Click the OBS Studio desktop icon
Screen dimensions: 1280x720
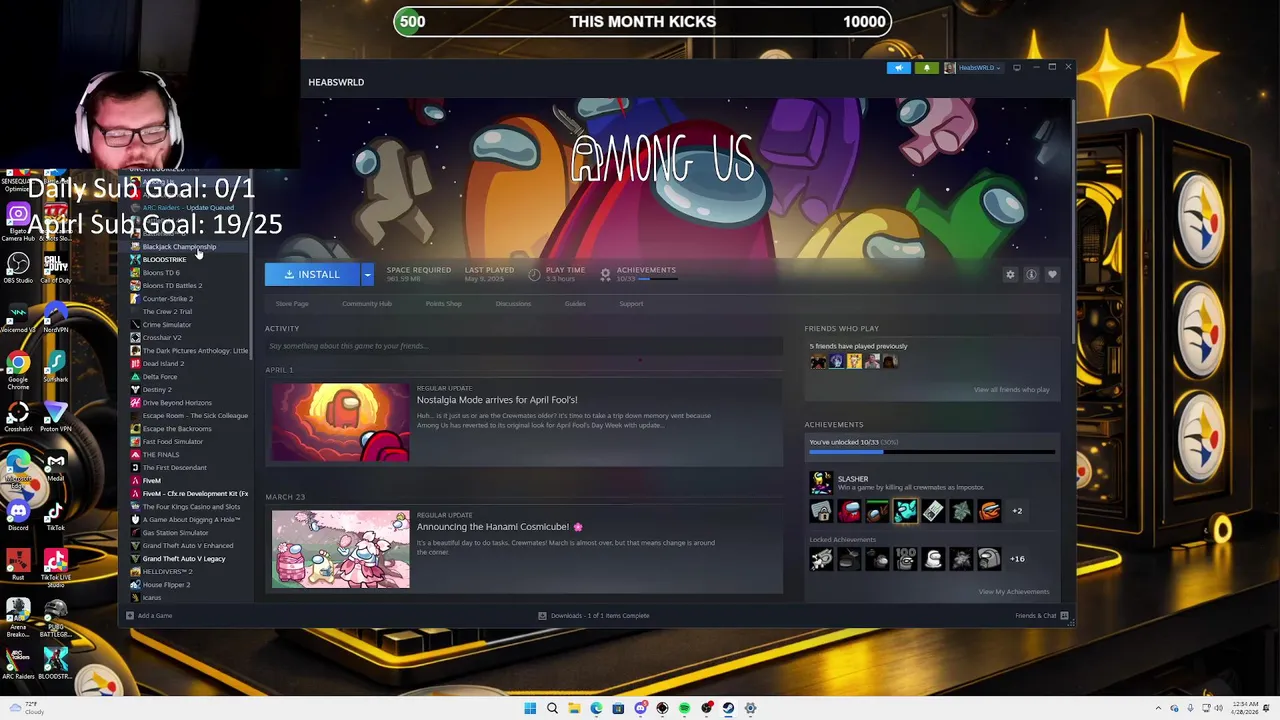tap(18, 268)
